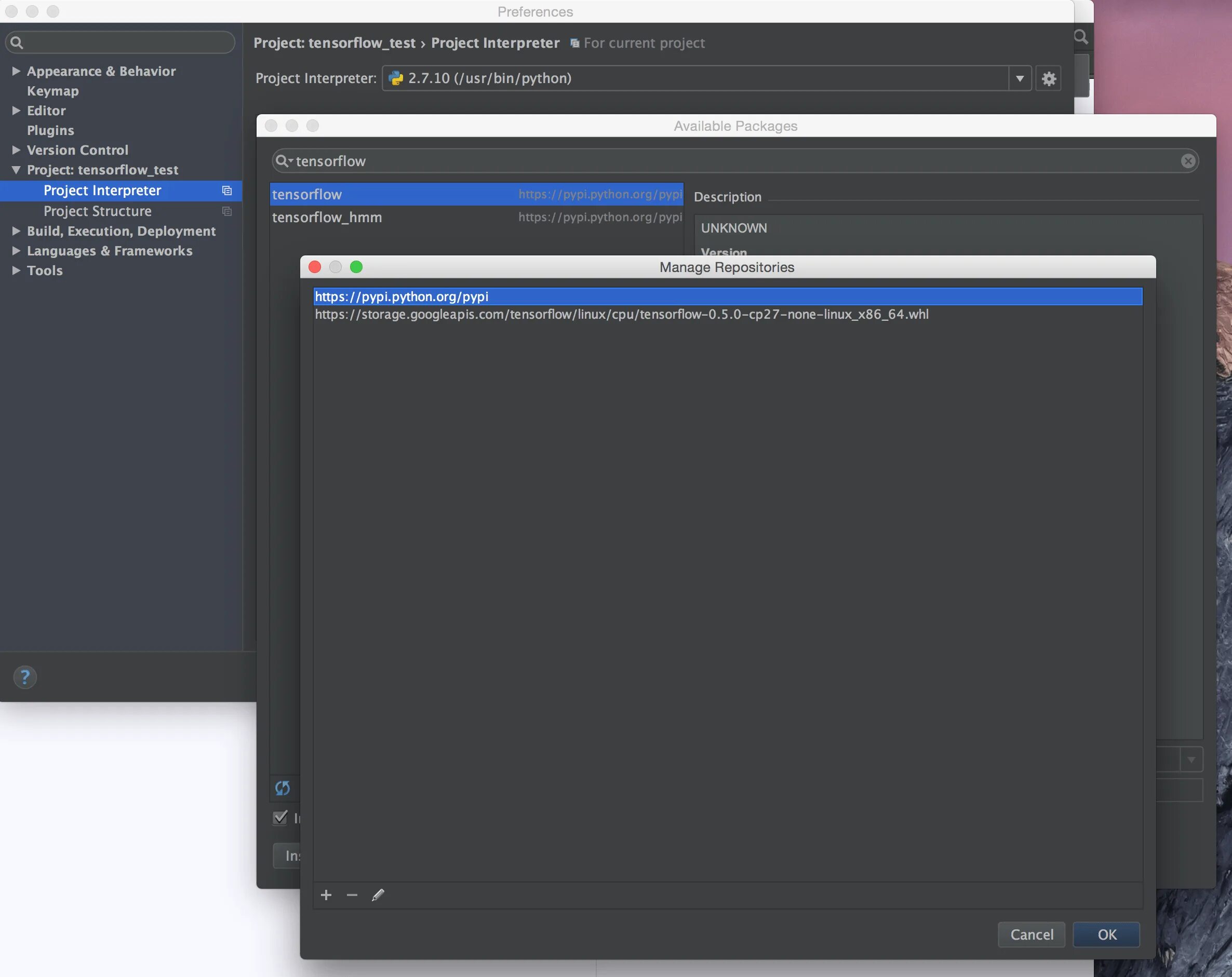Select Keymap in the settings sidebar
Image resolution: width=1232 pixels, height=977 pixels.
(x=52, y=91)
